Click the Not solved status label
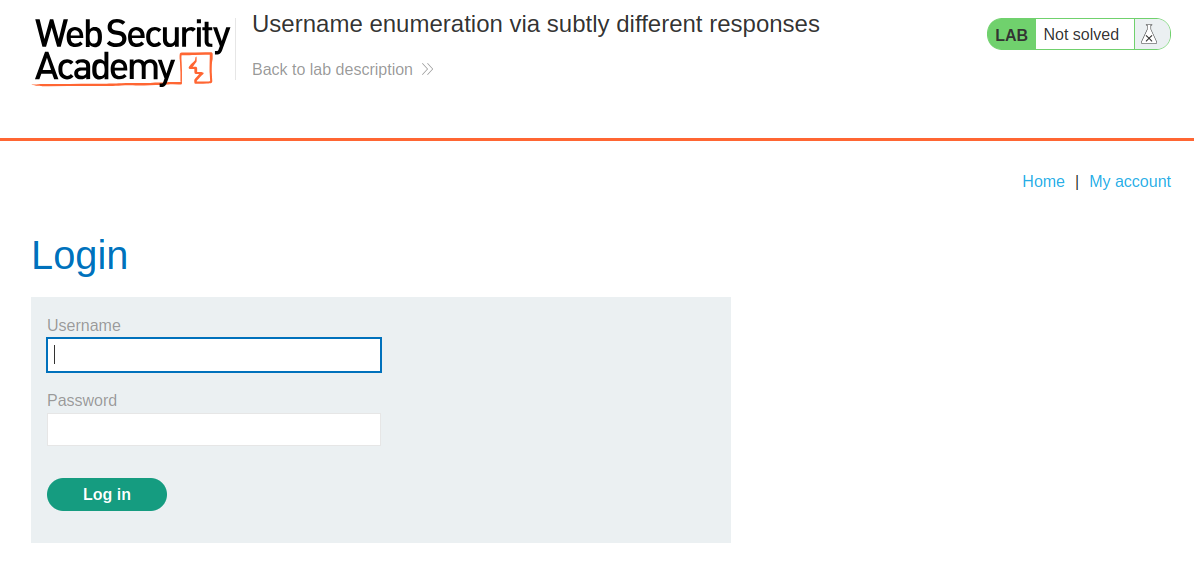 point(1081,35)
